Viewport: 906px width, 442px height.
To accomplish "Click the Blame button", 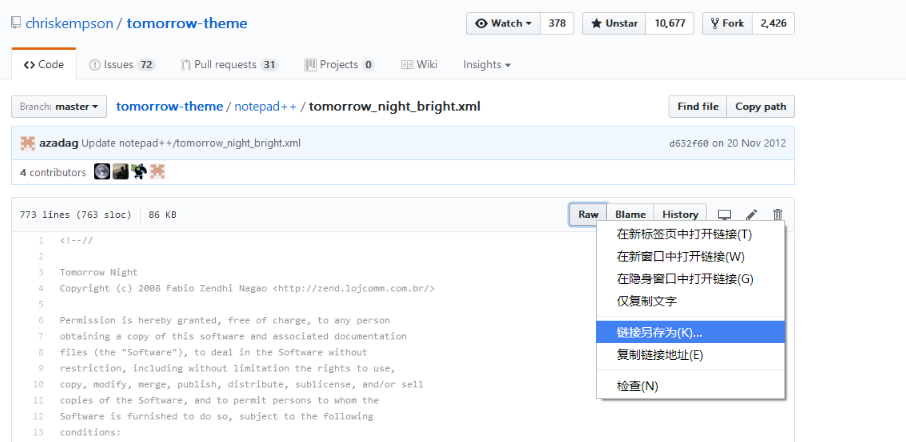I will (630, 214).
